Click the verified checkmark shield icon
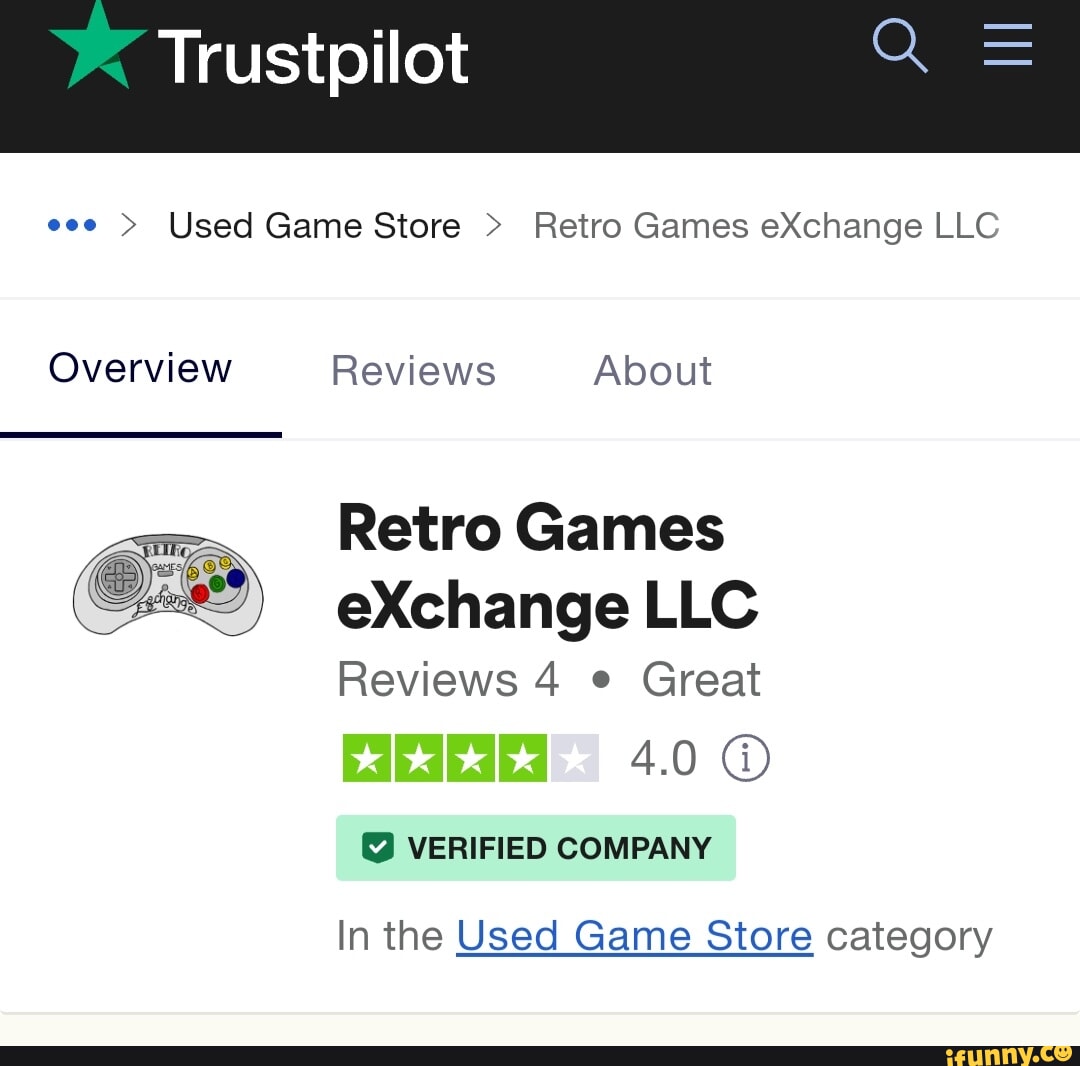 coord(377,847)
